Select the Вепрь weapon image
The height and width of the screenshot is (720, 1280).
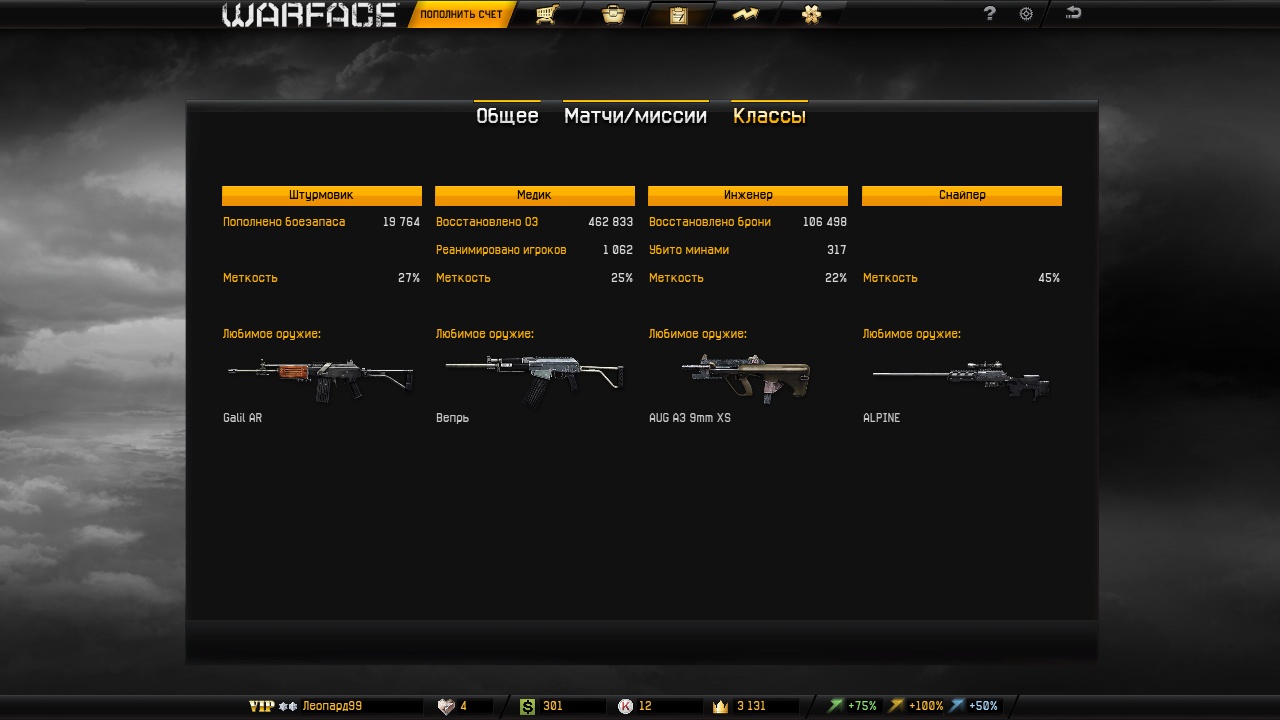pyautogui.click(x=534, y=378)
